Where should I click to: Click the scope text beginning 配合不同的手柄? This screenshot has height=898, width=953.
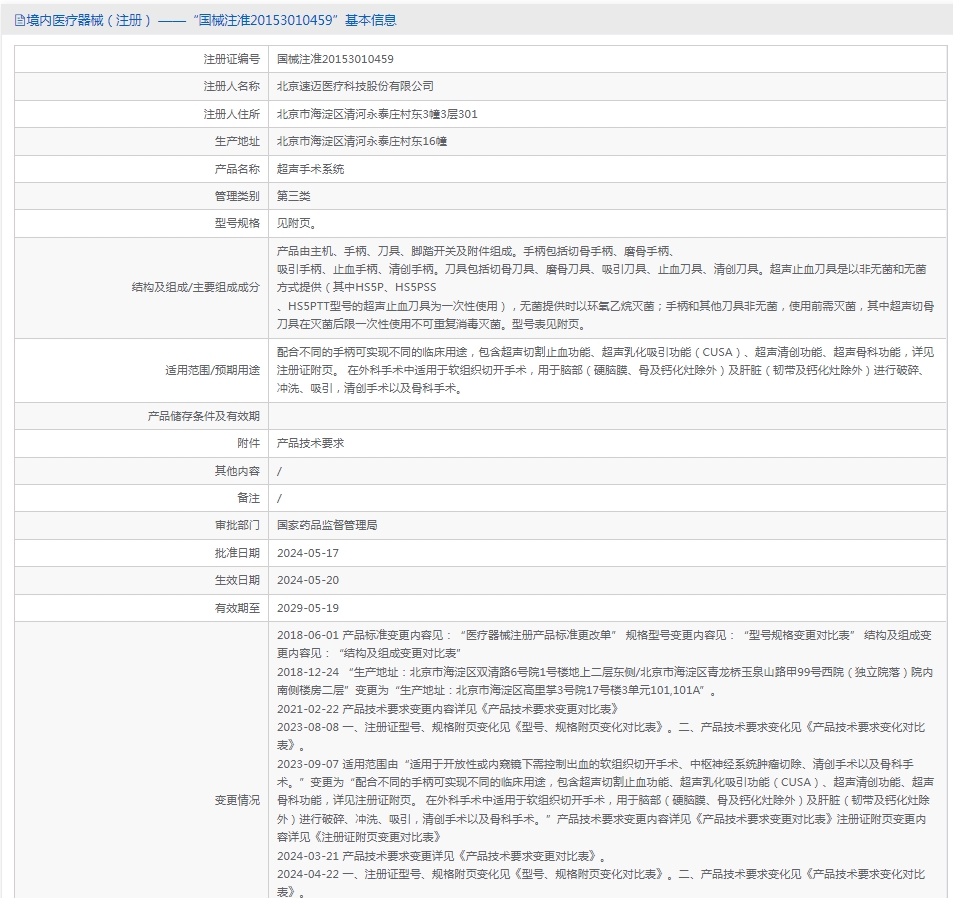pos(605,370)
